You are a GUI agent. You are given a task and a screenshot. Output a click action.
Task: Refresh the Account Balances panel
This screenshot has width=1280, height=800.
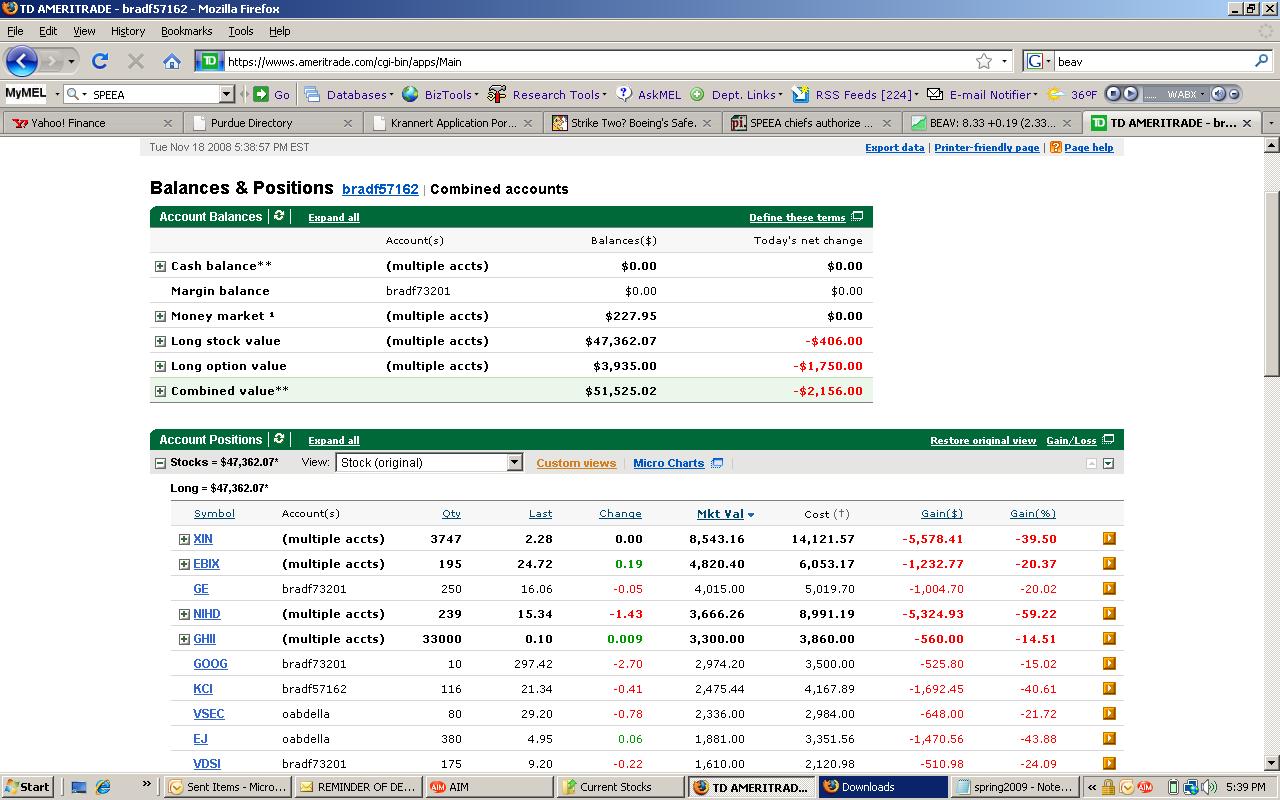pos(279,216)
